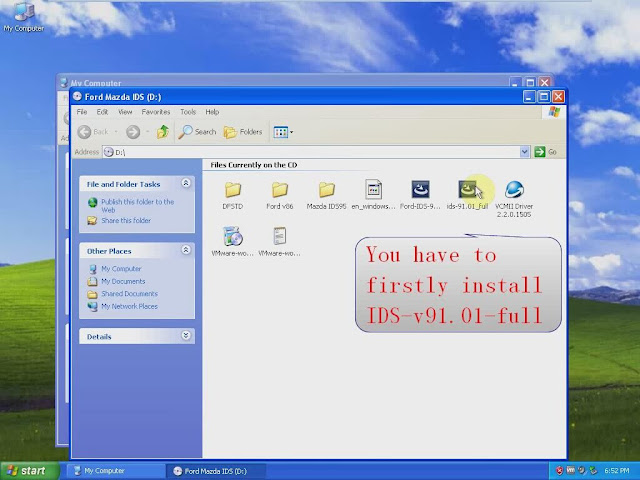Open the Search pane
This screenshot has height=480, width=640.
(x=198, y=132)
